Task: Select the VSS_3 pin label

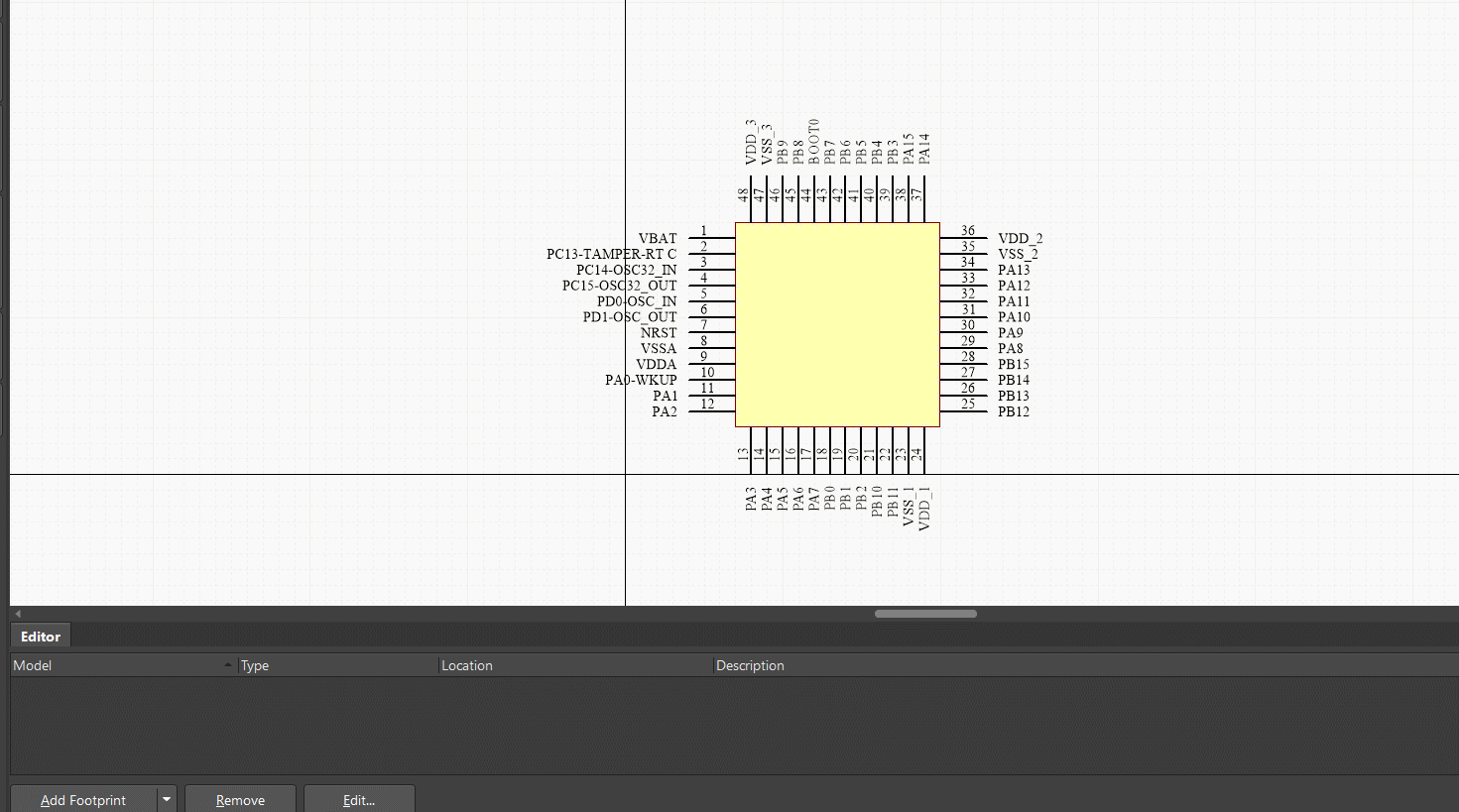Action: point(767,145)
